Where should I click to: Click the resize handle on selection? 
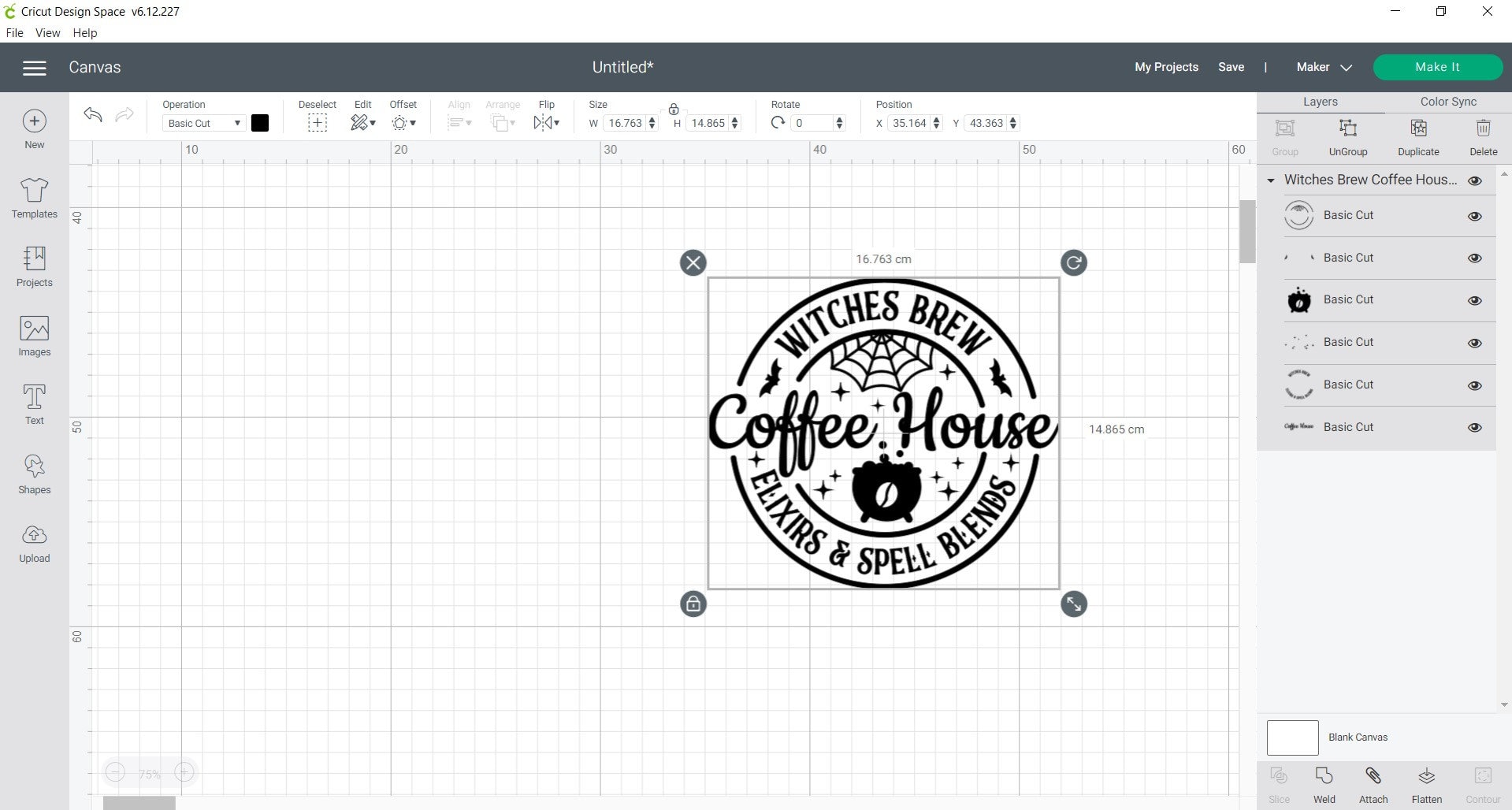point(1074,604)
